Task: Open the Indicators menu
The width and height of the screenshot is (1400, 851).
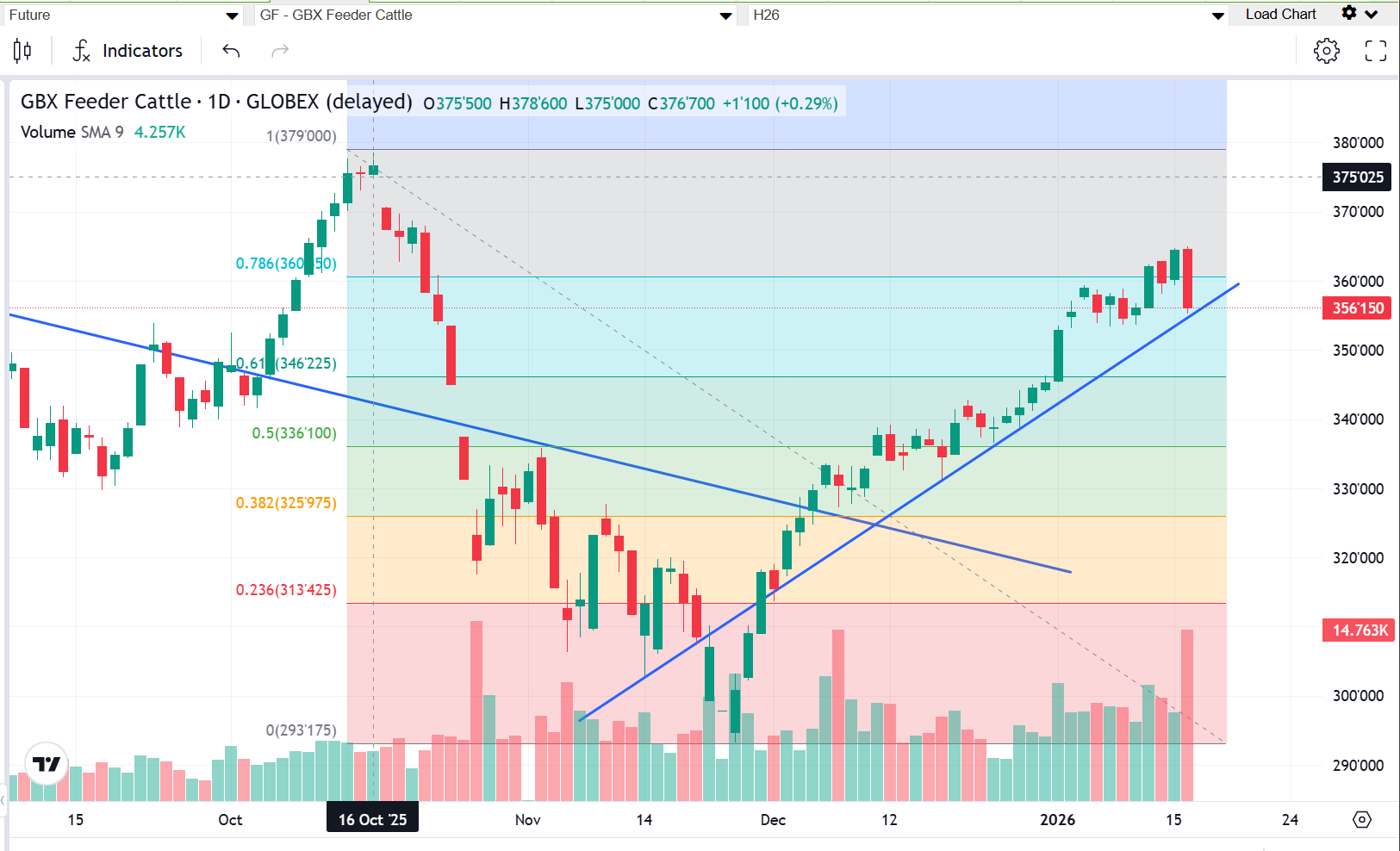Action: point(142,51)
